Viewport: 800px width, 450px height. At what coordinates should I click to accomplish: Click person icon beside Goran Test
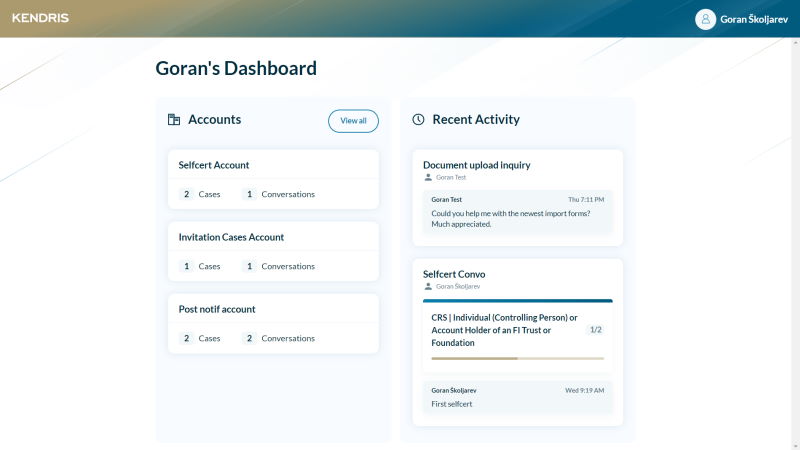click(428, 177)
